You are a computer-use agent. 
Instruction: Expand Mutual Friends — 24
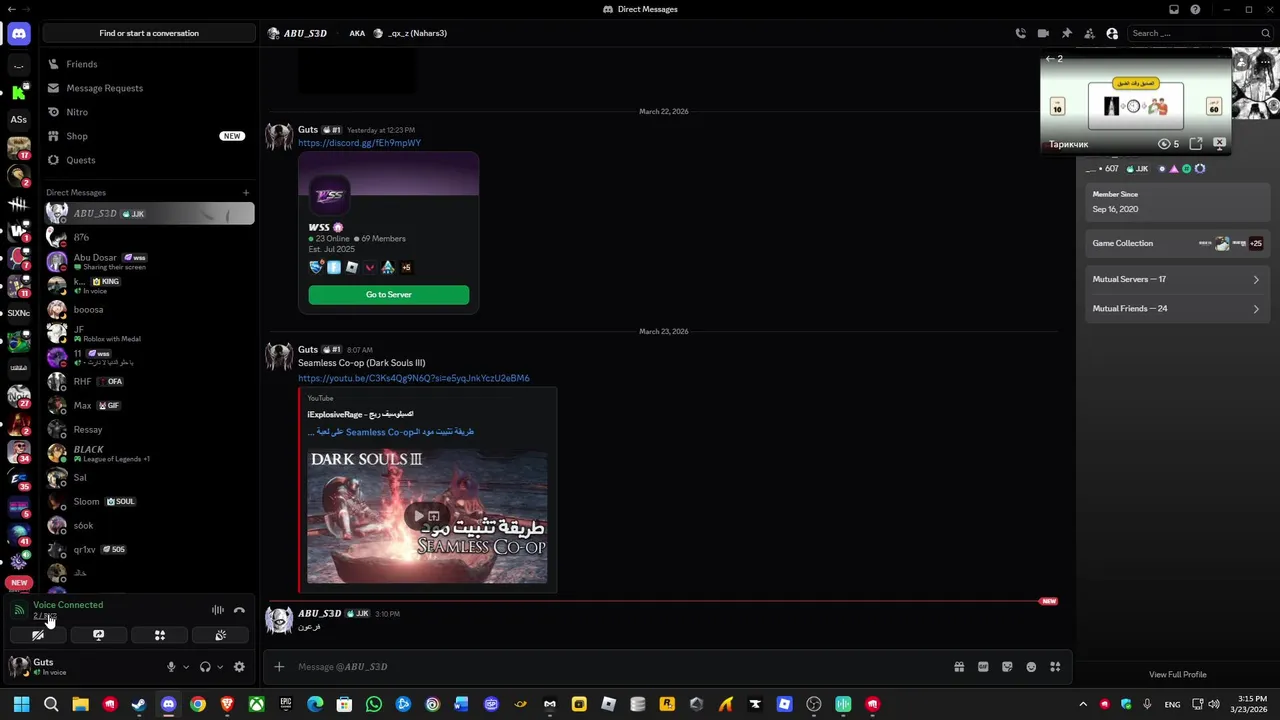1176,308
